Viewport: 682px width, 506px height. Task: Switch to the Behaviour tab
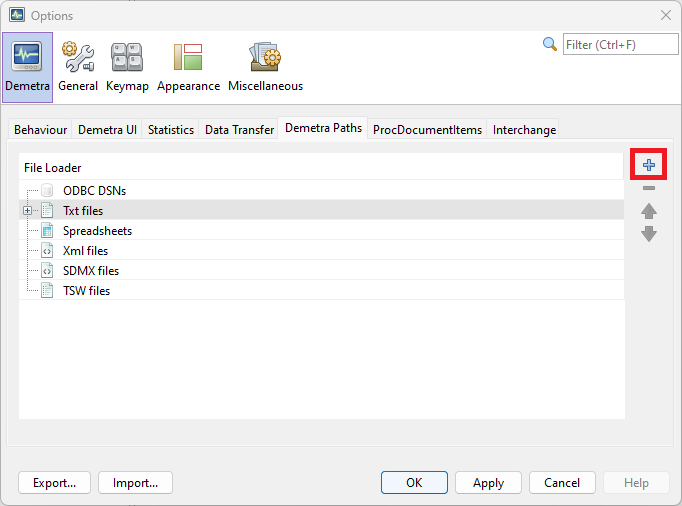(41, 130)
